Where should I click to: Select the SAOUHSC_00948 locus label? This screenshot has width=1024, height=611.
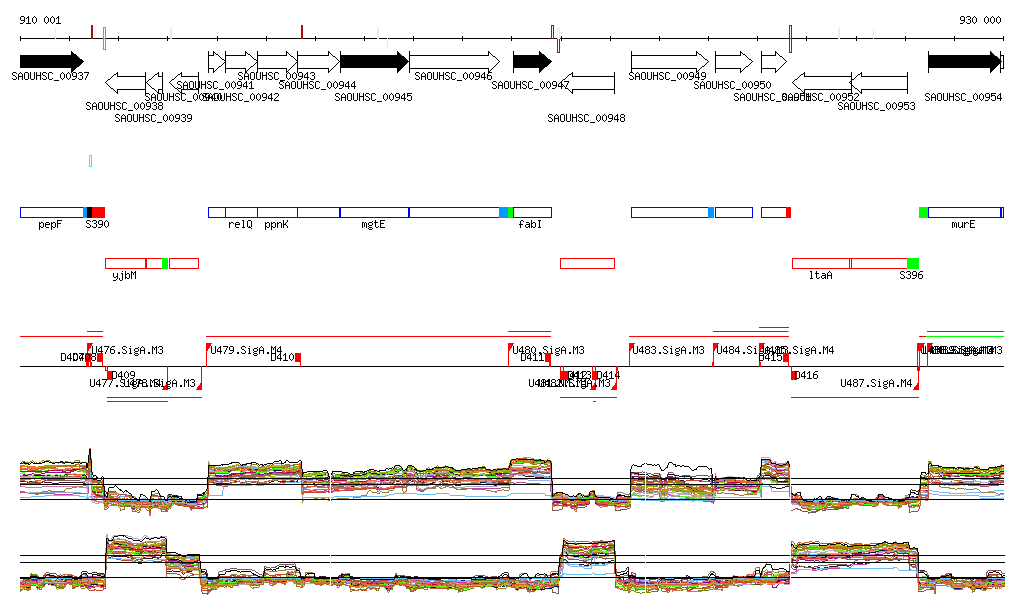pos(586,118)
